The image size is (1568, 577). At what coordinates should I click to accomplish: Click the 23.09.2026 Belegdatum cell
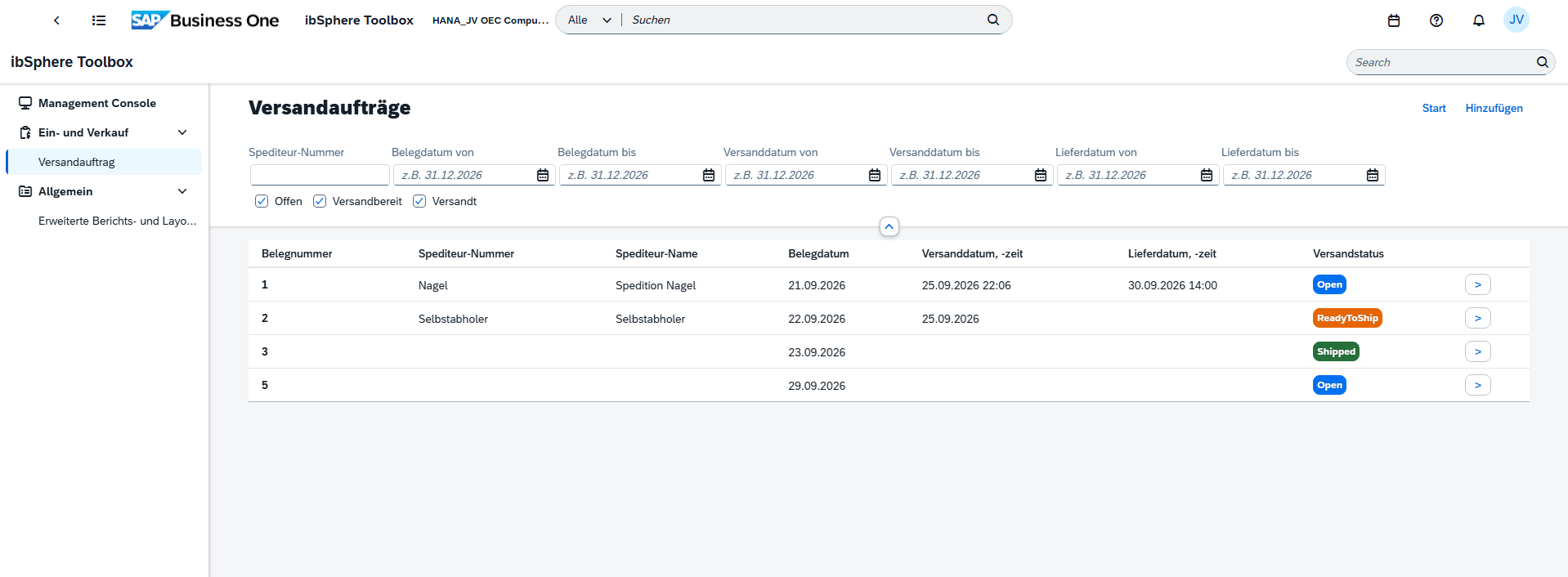click(x=817, y=352)
